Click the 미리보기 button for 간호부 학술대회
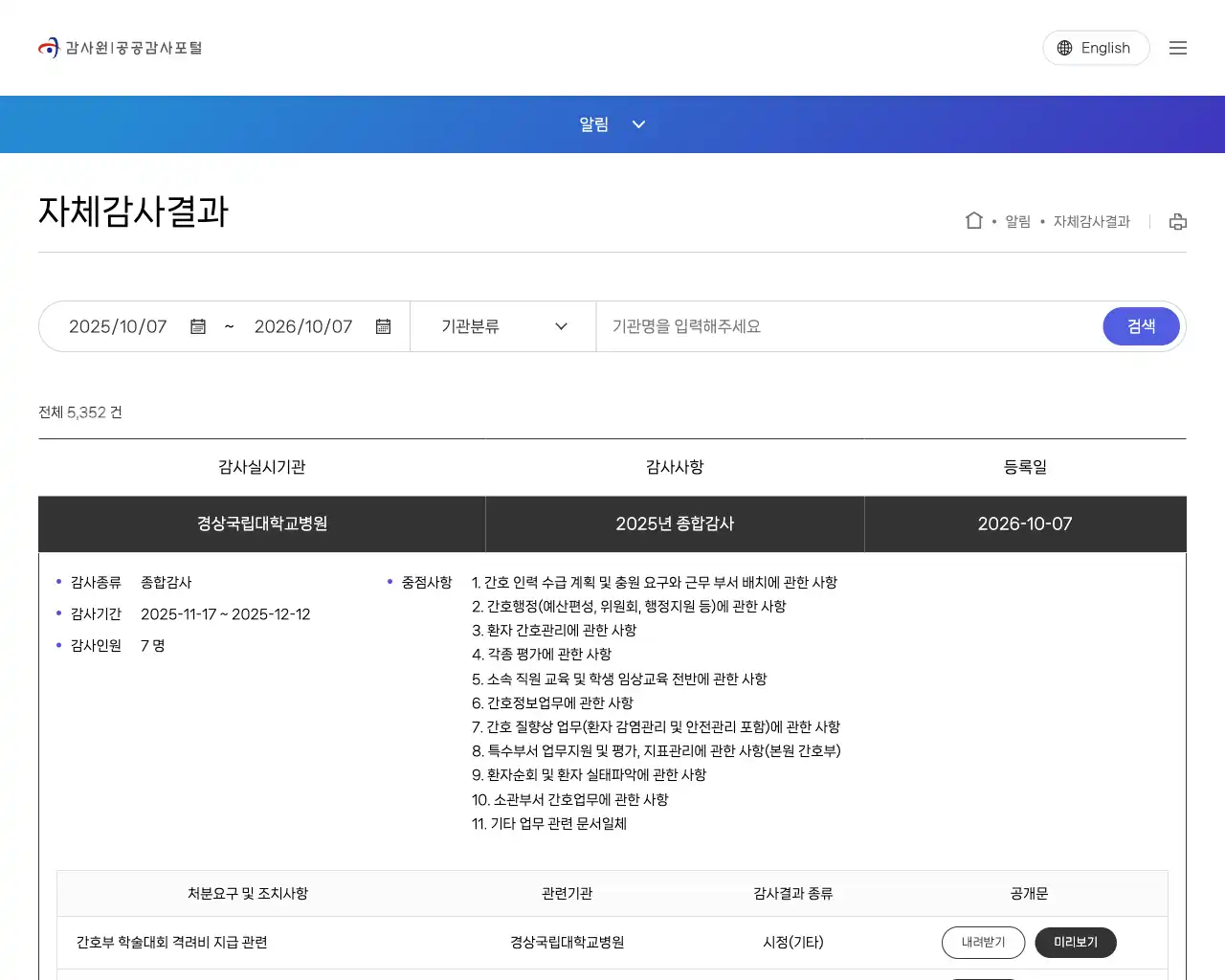1225x980 pixels. [x=1076, y=943]
